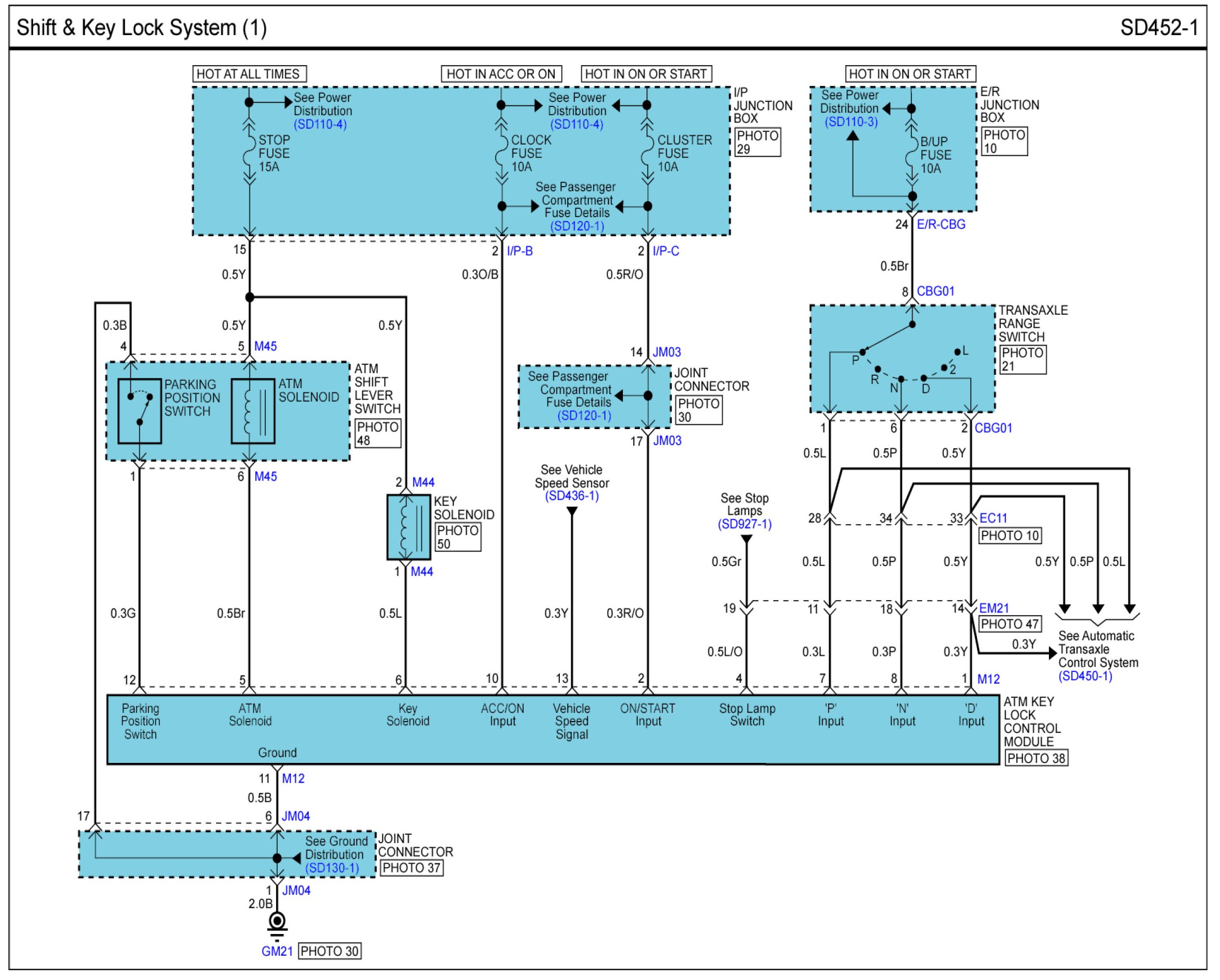Screen dimensions: 1220x980
Task: Follow the SD130-1 ground distribution link
Action: (x=332, y=868)
